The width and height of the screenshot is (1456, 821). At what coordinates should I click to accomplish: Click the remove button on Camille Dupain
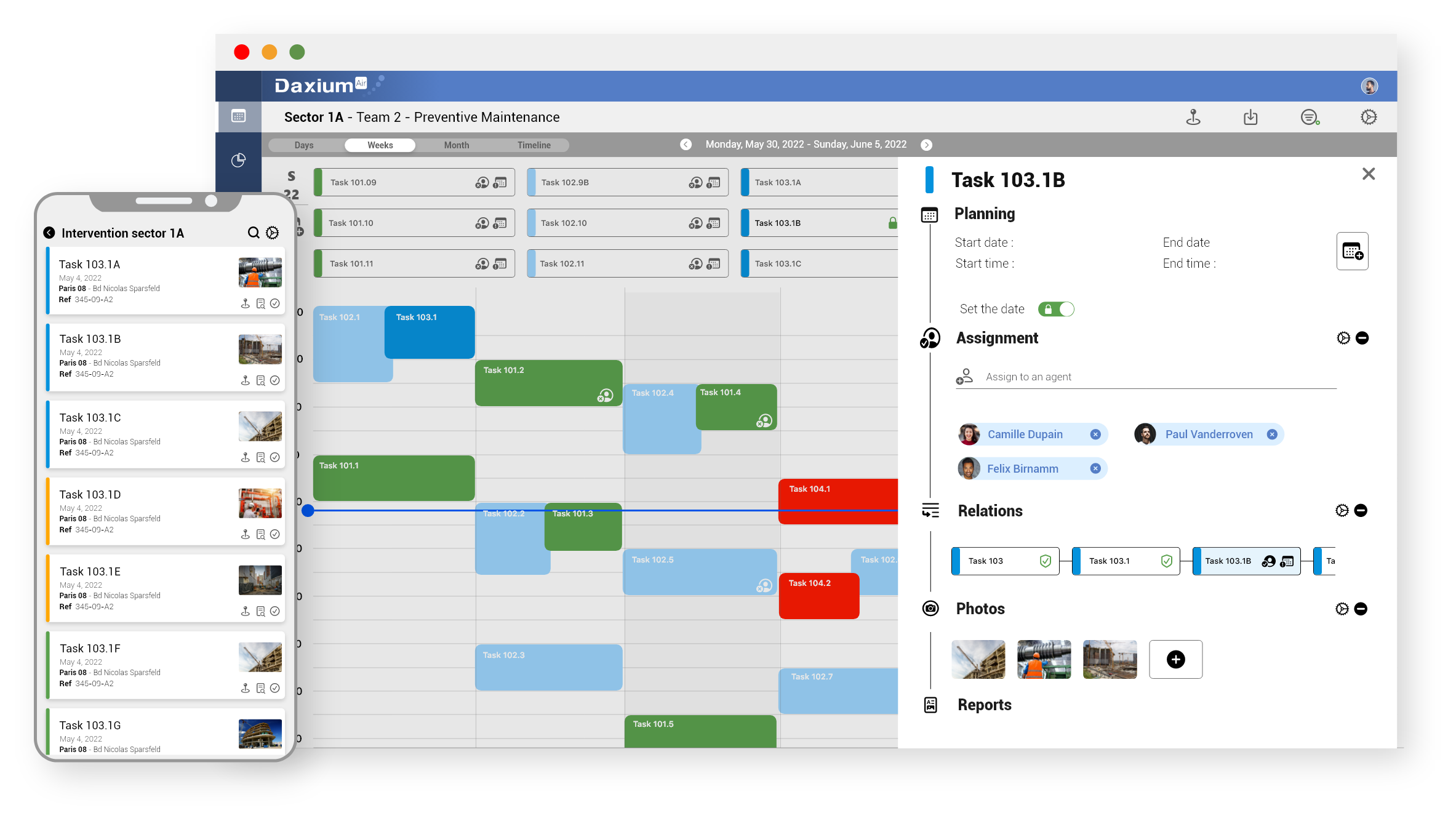(1097, 433)
